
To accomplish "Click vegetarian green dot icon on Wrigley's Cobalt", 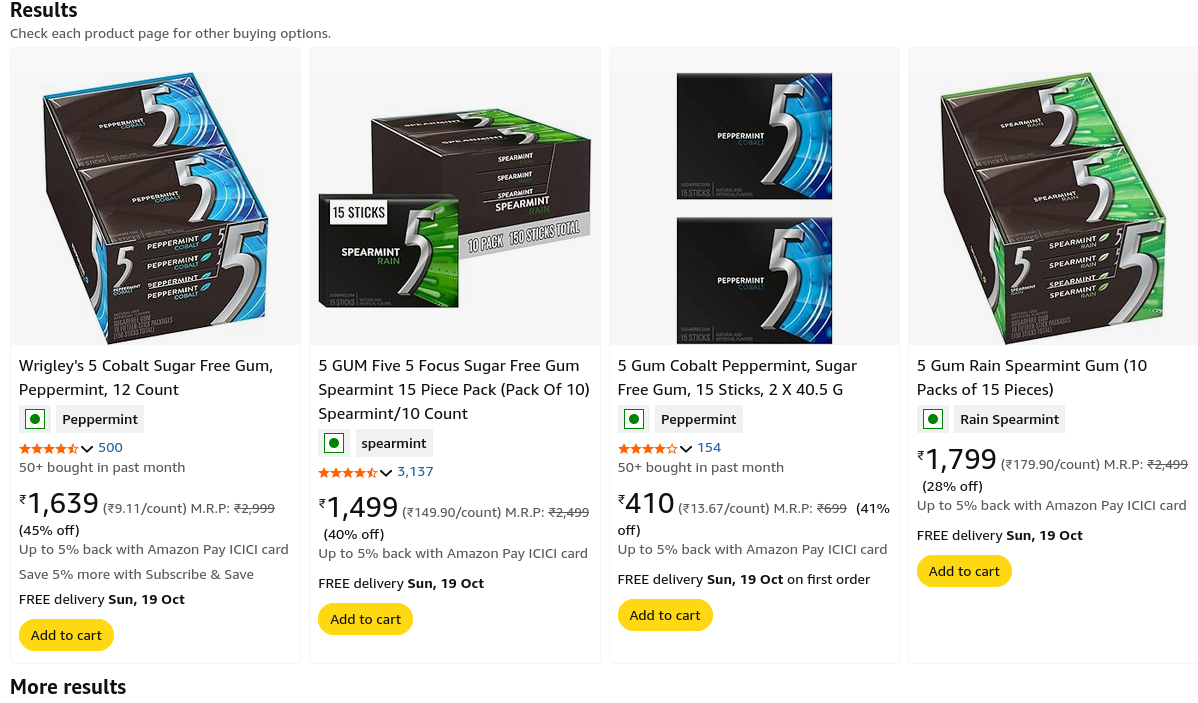I will click(35, 419).
